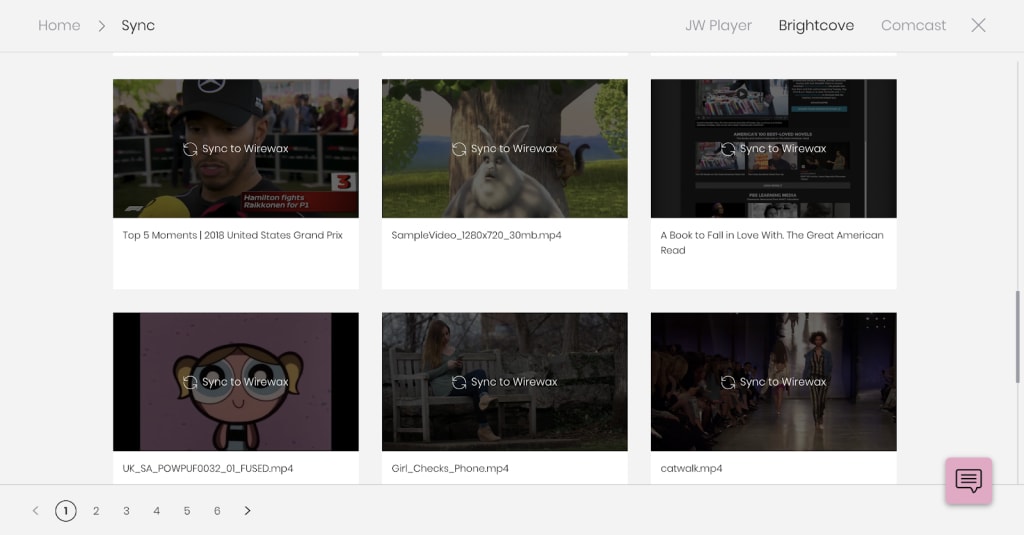The image size is (1024, 535).
Task: Click the vertical scrollbar thumb
Action: coord(1017,337)
